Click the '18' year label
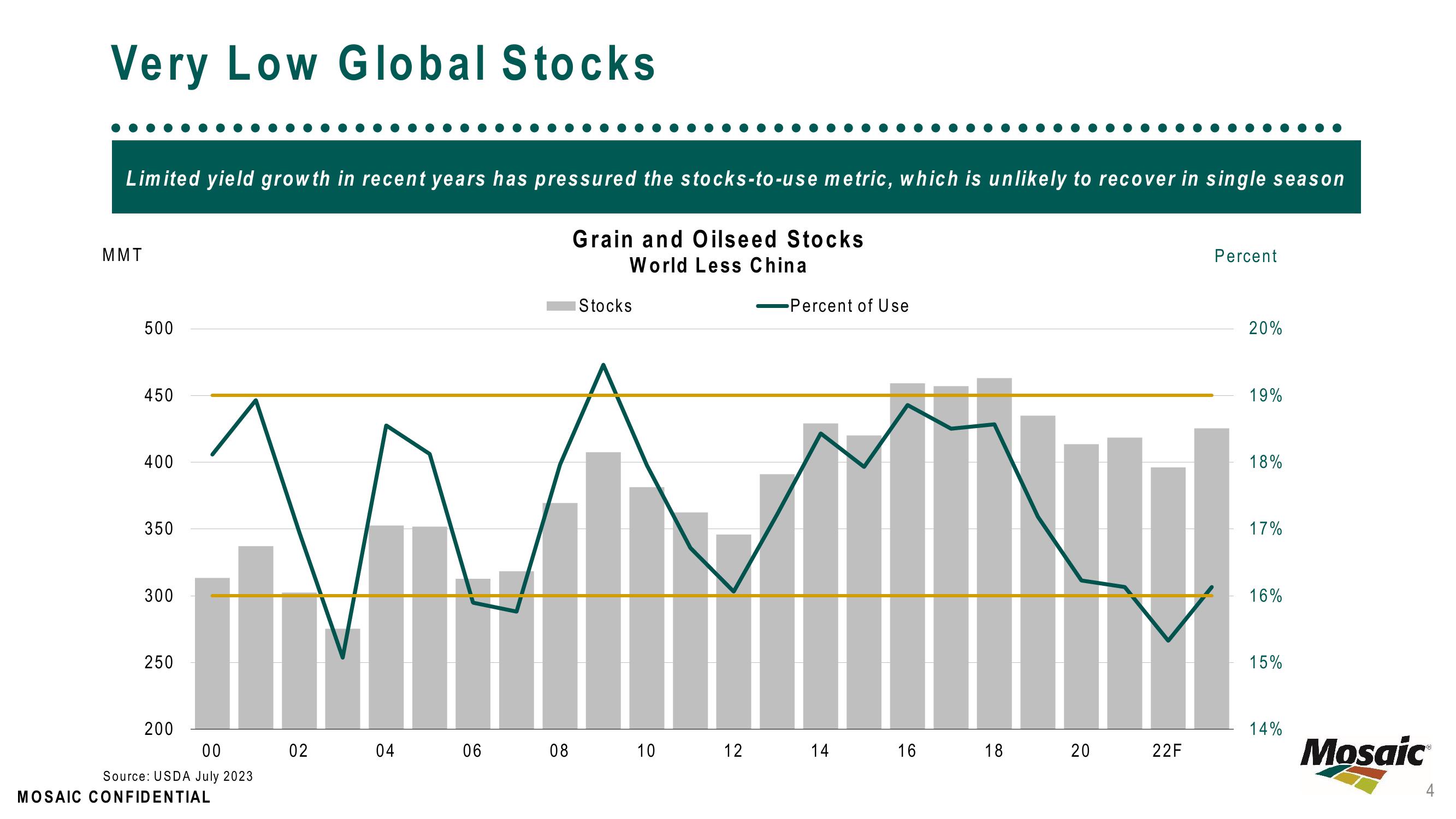Viewport: 1456px width, 819px height. (x=994, y=751)
